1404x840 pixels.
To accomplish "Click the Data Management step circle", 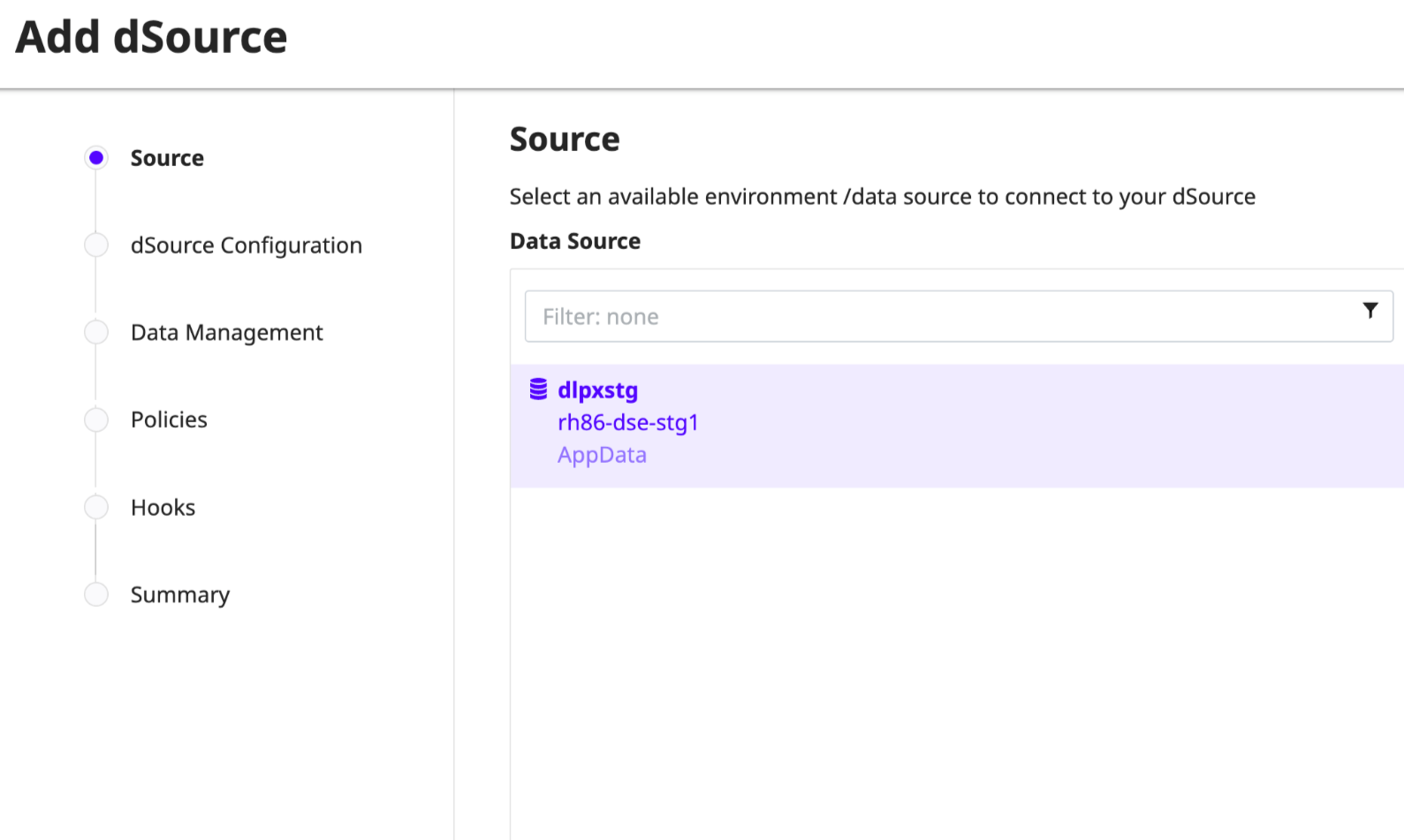I will coord(96,332).
